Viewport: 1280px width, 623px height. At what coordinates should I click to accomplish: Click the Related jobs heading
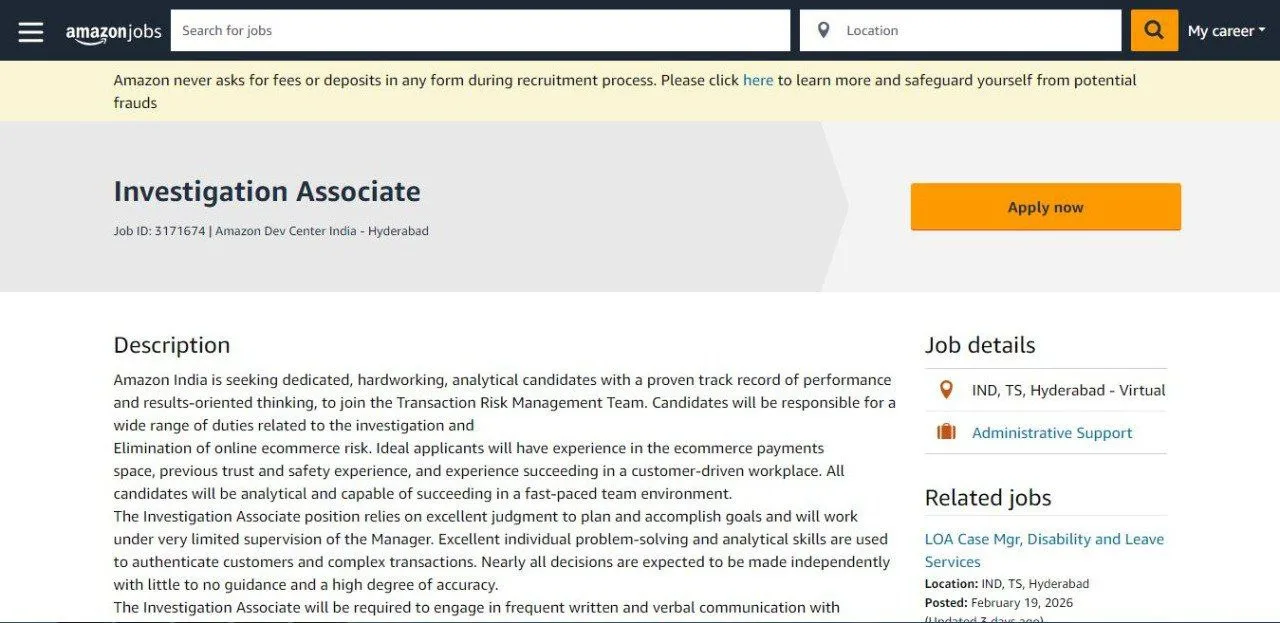(988, 497)
